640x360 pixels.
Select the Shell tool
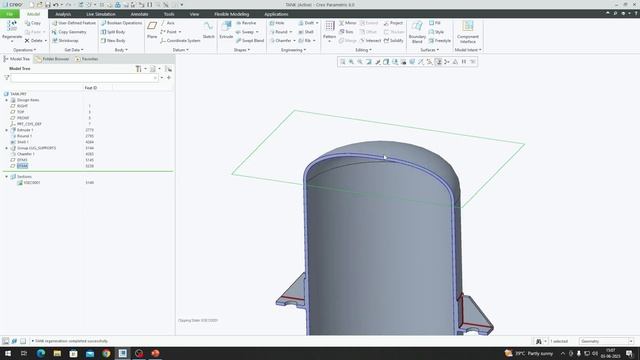point(306,32)
